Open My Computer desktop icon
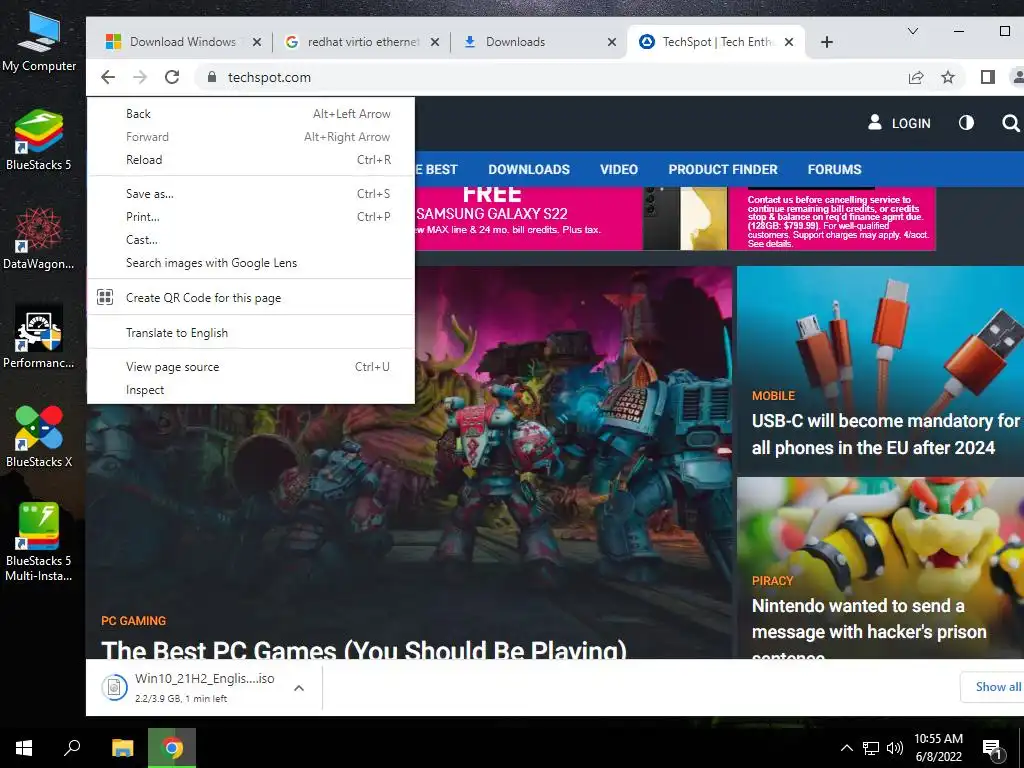The height and width of the screenshot is (768, 1024). pyautogui.click(x=39, y=42)
